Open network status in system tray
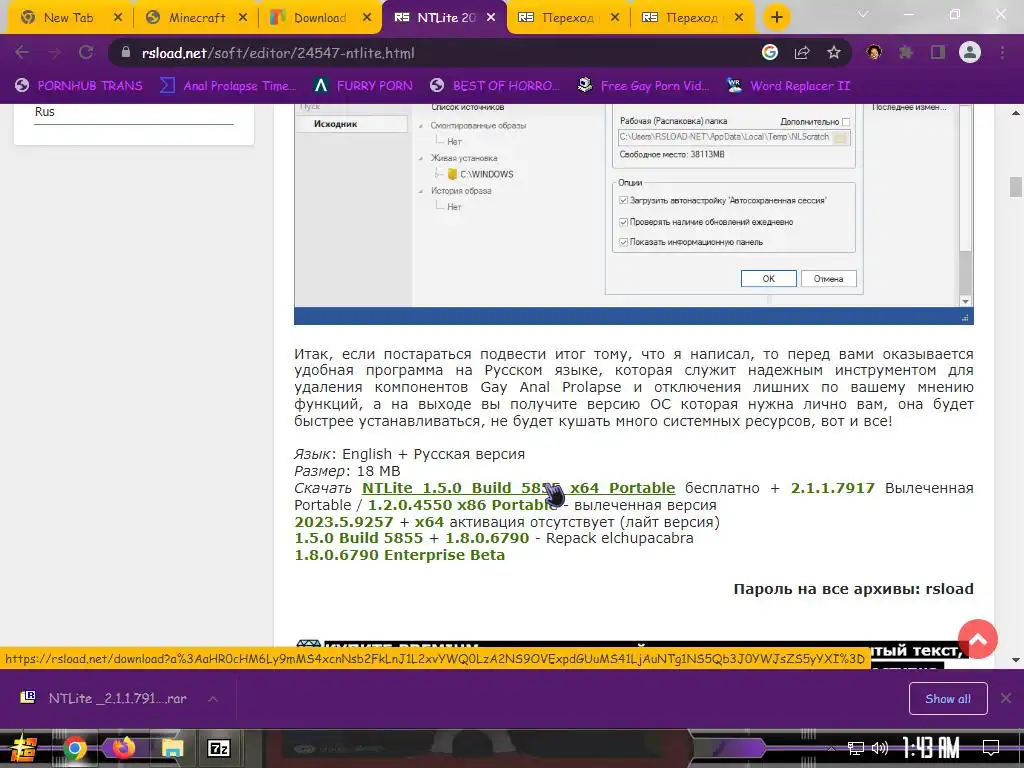Viewport: 1024px width, 768px height. (x=856, y=748)
